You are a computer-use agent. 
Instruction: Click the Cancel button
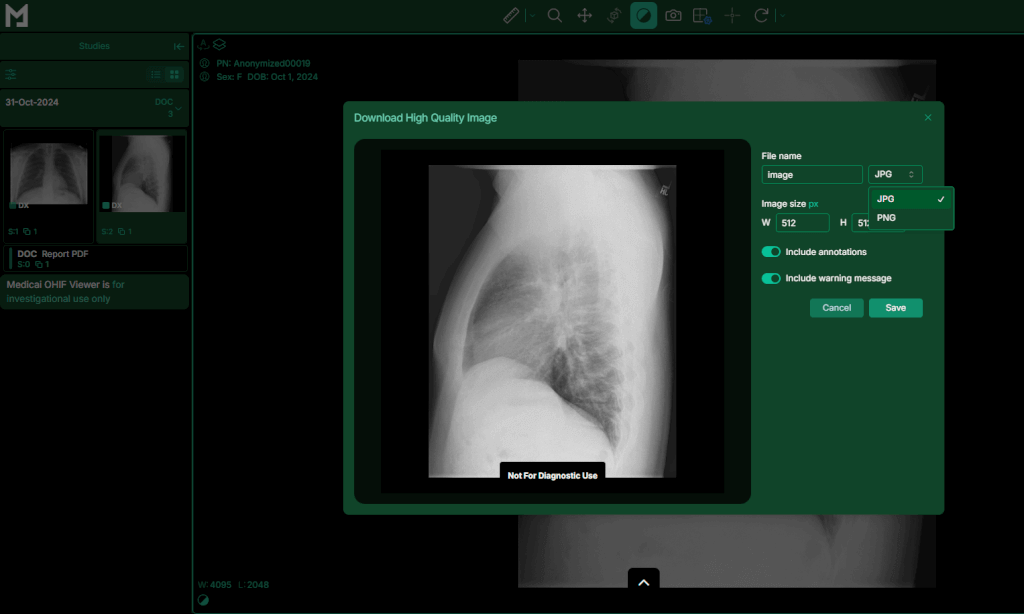coord(836,308)
